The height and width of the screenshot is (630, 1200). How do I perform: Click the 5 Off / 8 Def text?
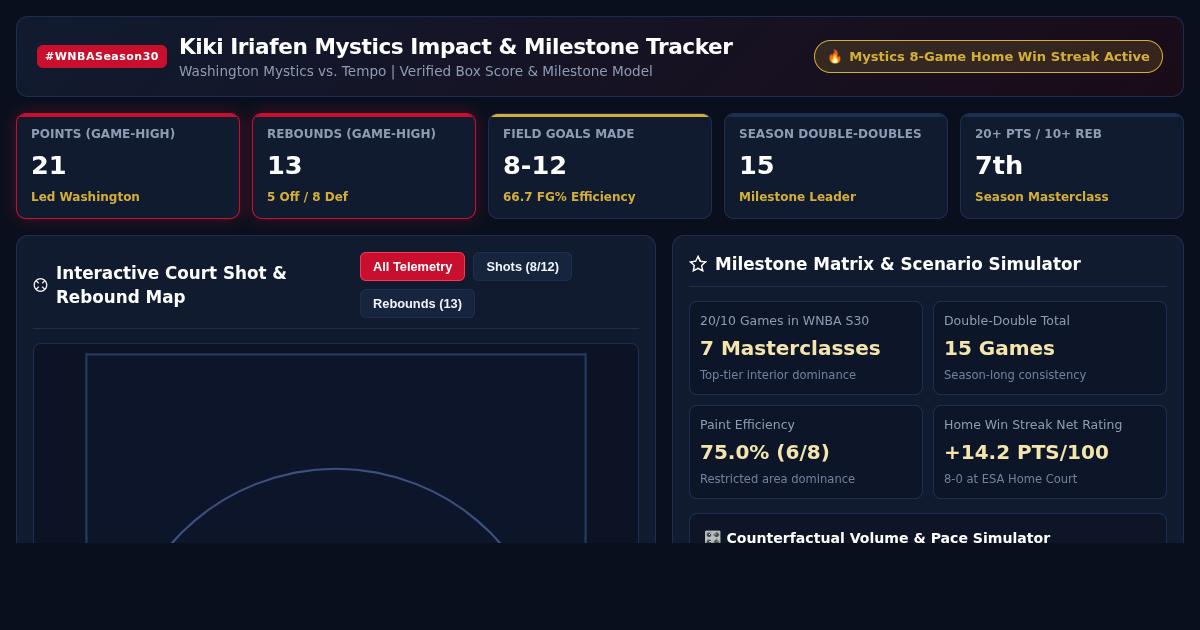coord(307,197)
